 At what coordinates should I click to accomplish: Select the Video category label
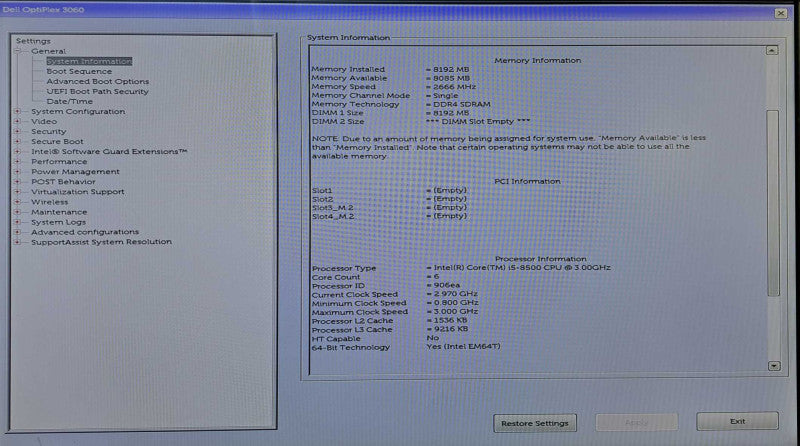(44, 121)
